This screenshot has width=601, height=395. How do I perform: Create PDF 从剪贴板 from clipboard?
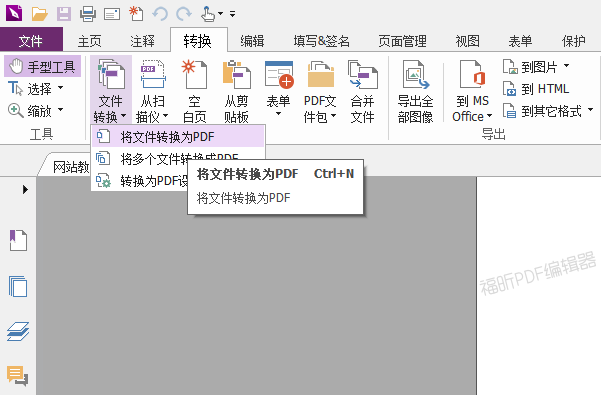[x=236, y=91]
